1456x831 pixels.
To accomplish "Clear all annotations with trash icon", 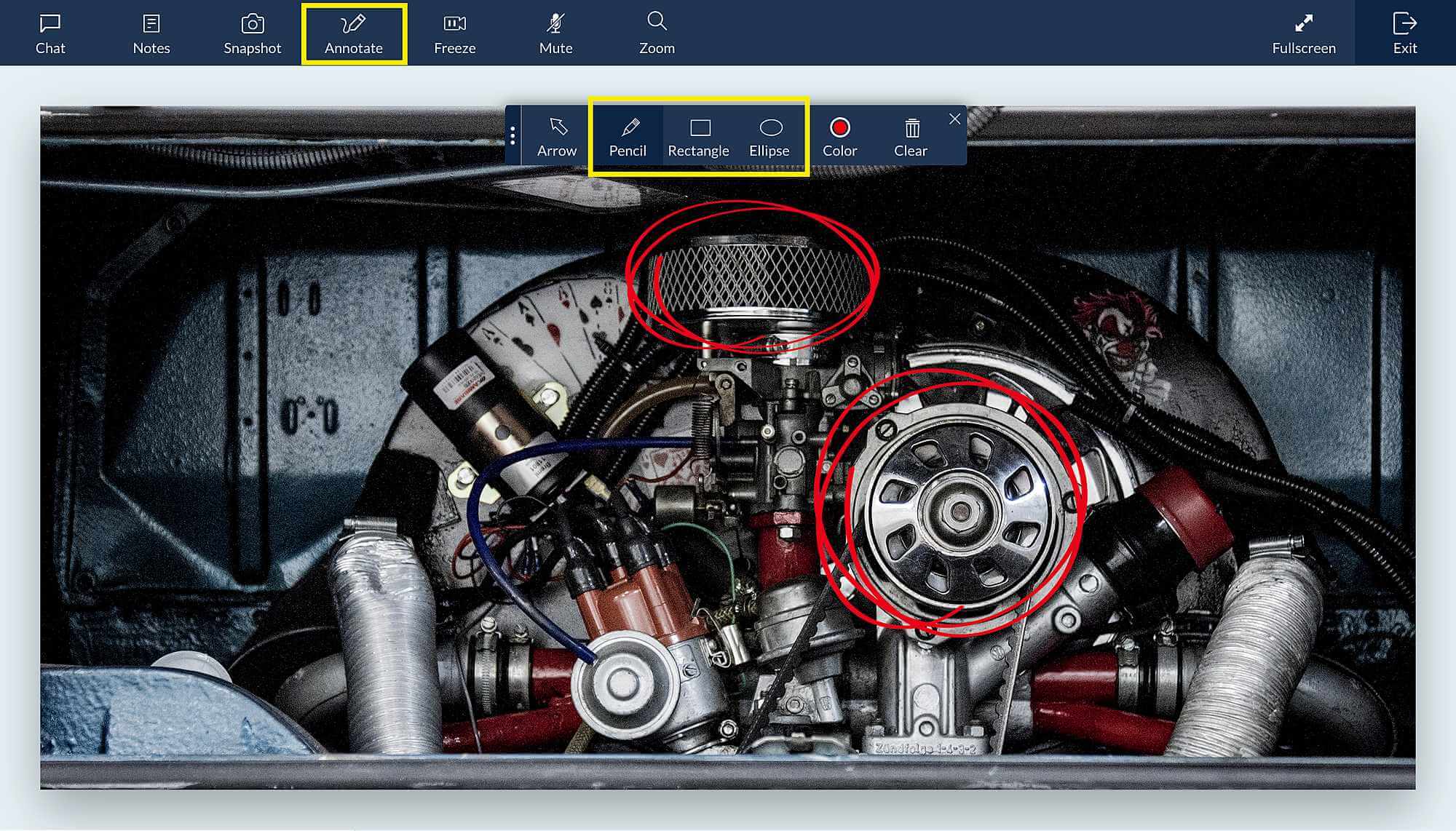I will [911, 137].
